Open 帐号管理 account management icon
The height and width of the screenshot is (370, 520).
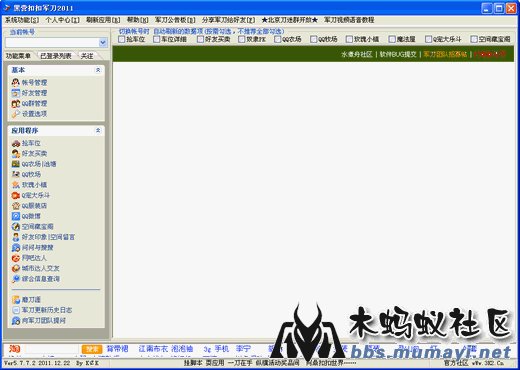point(16,82)
